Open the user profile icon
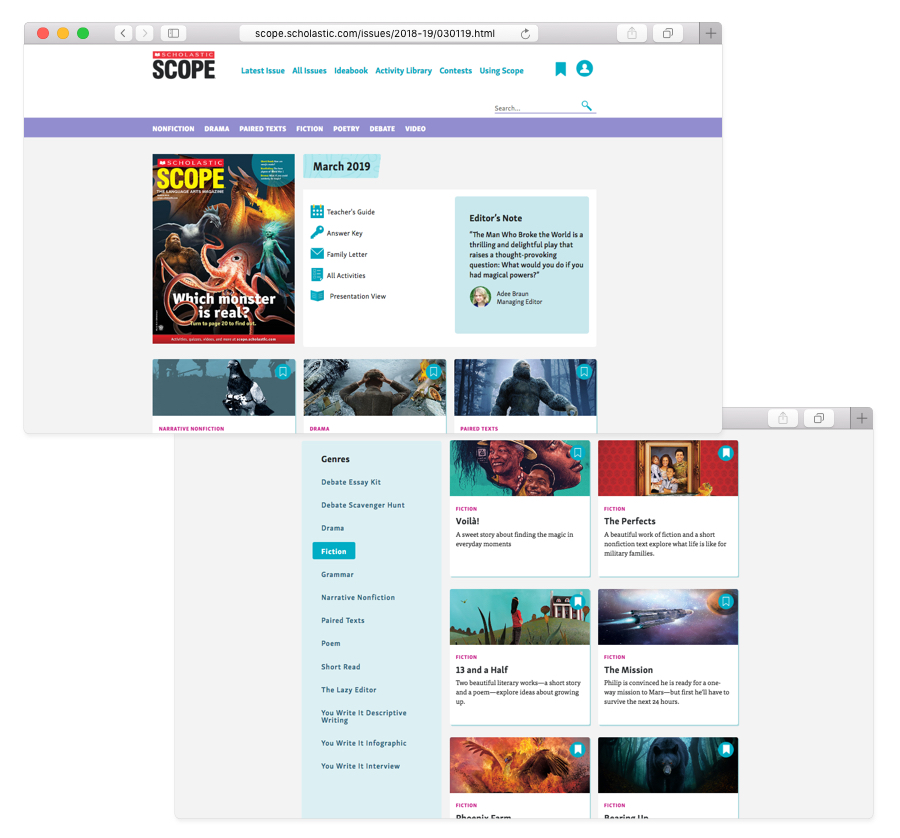This screenshot has width=900, height=838. 584,68
